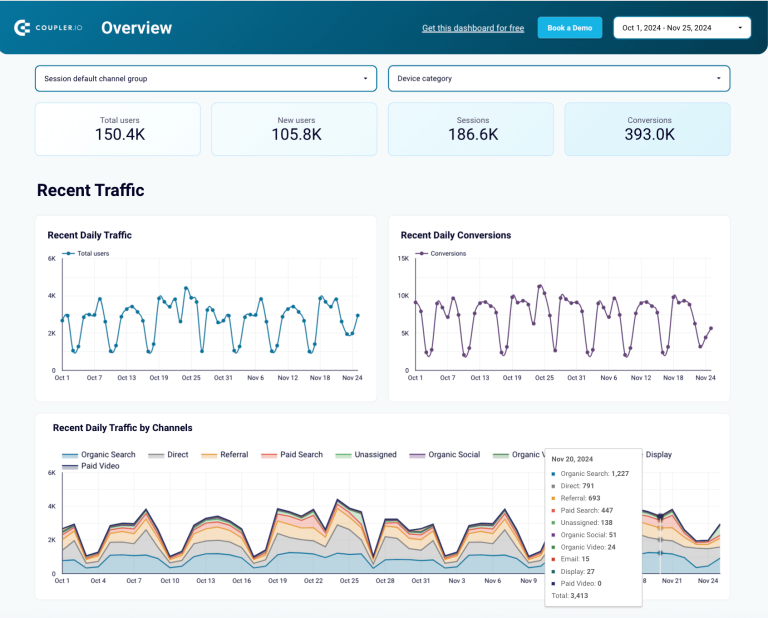Select the Total users scorecard
The width and height of the screenshot is (768, 618).
(x=119, y=129)
